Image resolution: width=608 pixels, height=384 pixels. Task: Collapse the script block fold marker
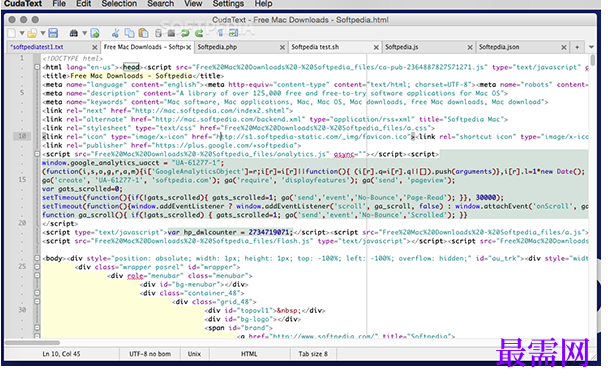[x=37, y=154]
